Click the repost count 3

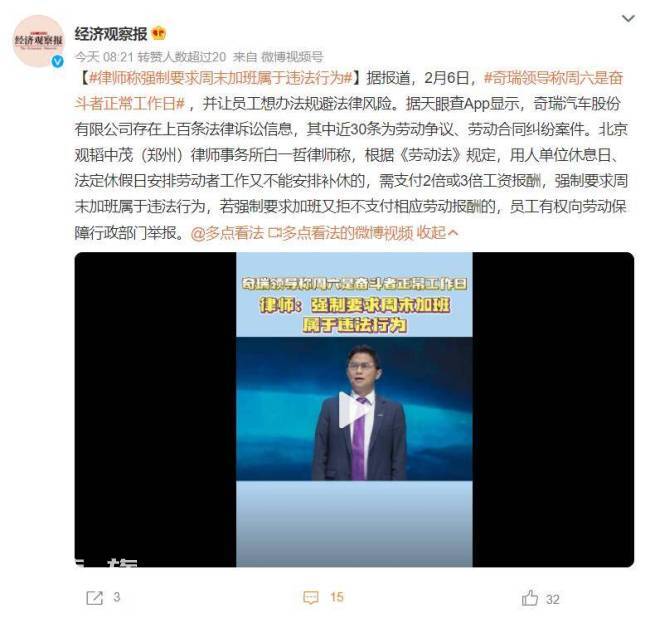116,597
